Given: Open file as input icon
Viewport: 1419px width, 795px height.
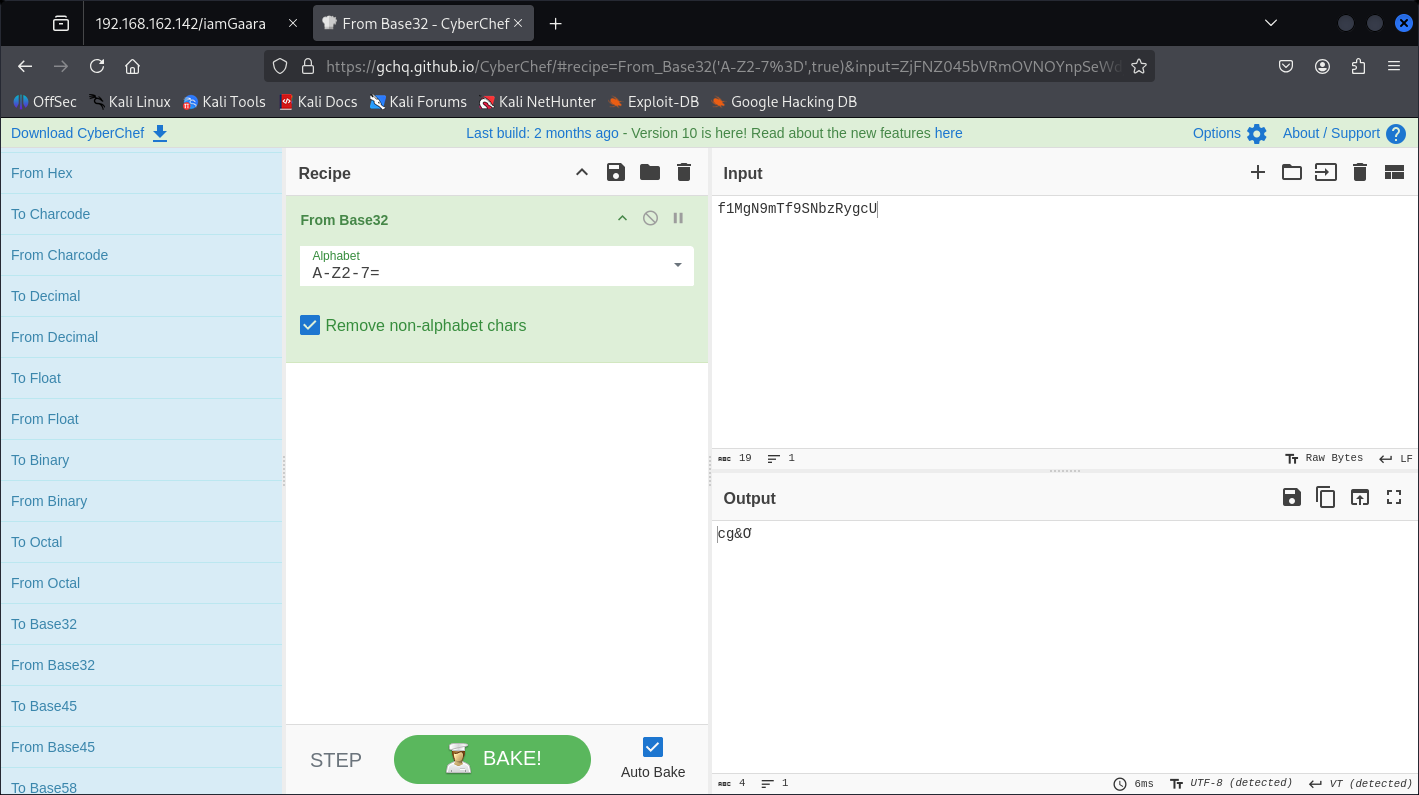Looking at the screenshot, I should [1326, 172].
